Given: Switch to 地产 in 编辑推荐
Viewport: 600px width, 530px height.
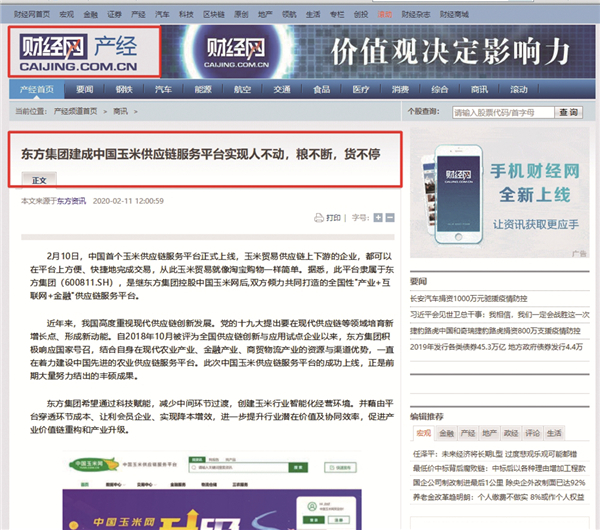Looking at the screenshot, I should pos(489,433).
